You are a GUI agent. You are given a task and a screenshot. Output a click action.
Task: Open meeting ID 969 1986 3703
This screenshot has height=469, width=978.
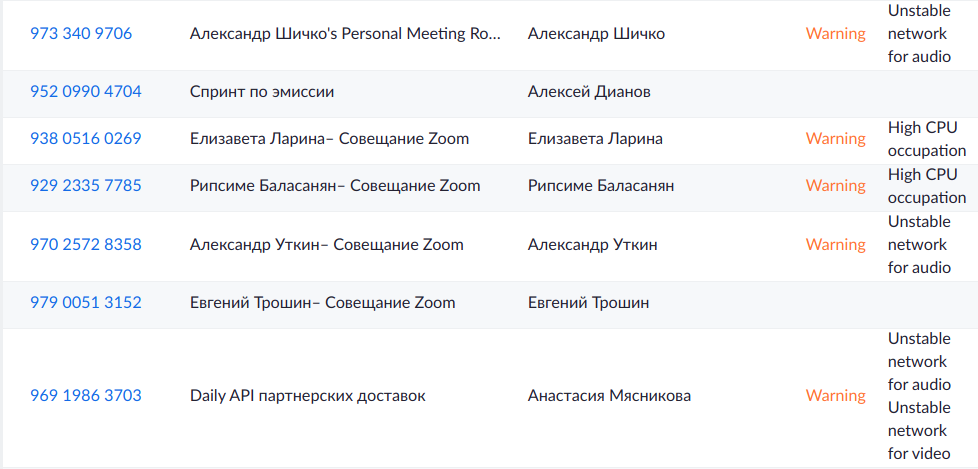click(85, 396)
